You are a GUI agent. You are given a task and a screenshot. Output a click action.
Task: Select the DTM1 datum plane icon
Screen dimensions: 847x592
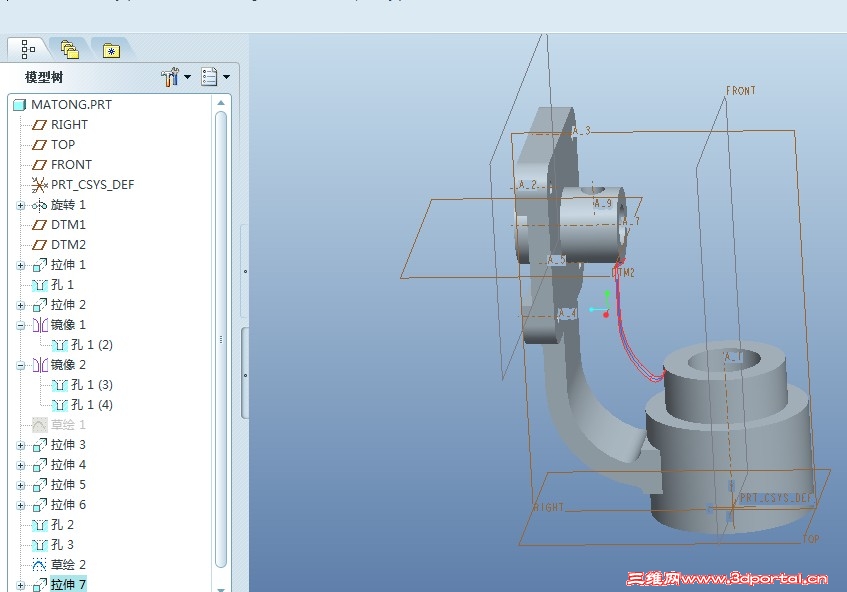click(39, 225)
